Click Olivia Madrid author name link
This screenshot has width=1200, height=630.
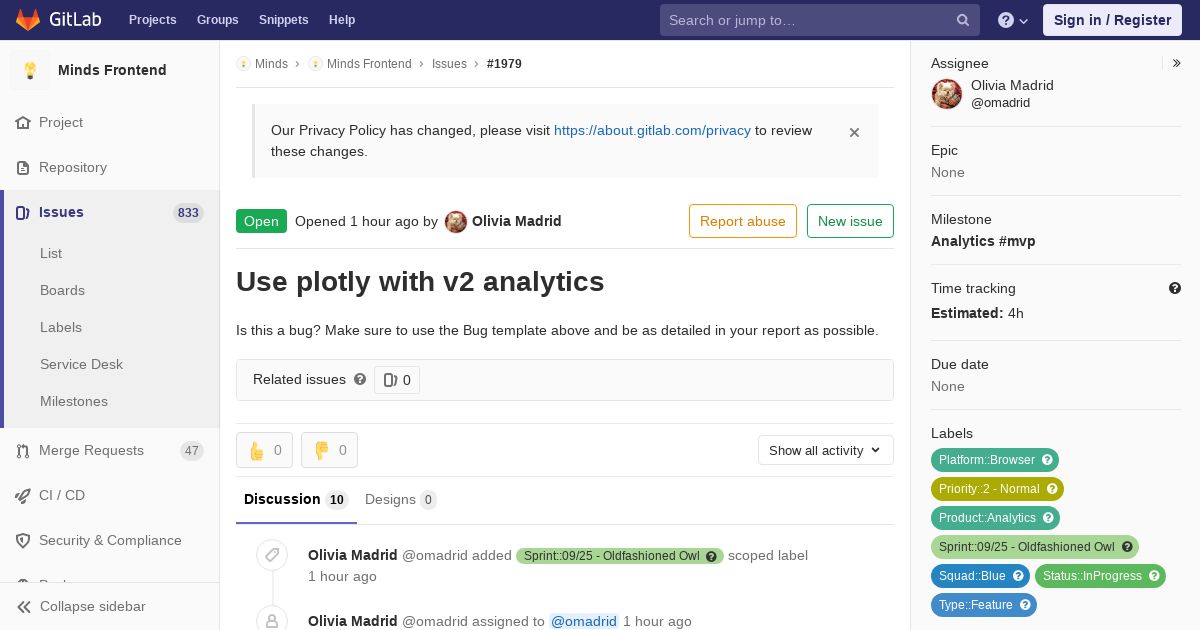tap(516, 221)
